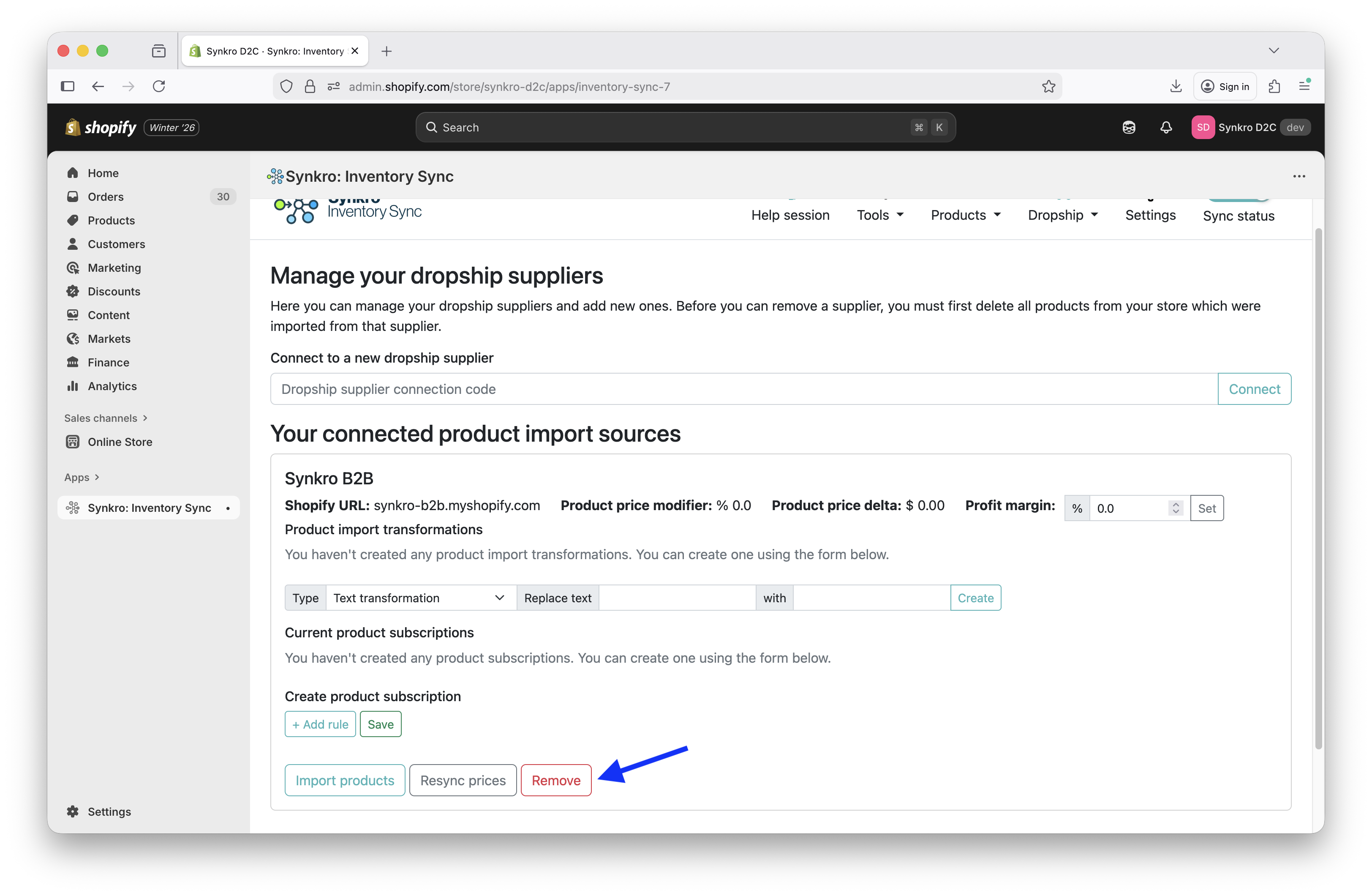
Task: Click the Connect button
Action: [1255, 388]
